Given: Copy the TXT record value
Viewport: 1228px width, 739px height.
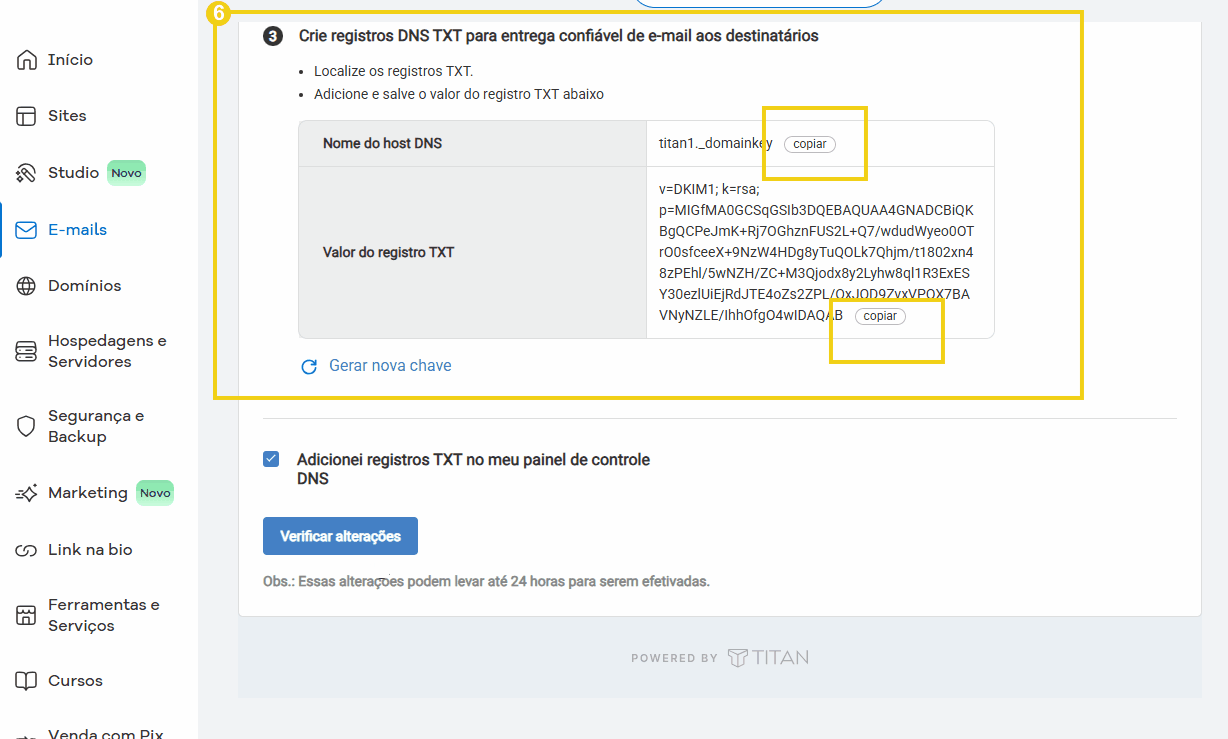Looking at the screenshot, I should (879, 315).
